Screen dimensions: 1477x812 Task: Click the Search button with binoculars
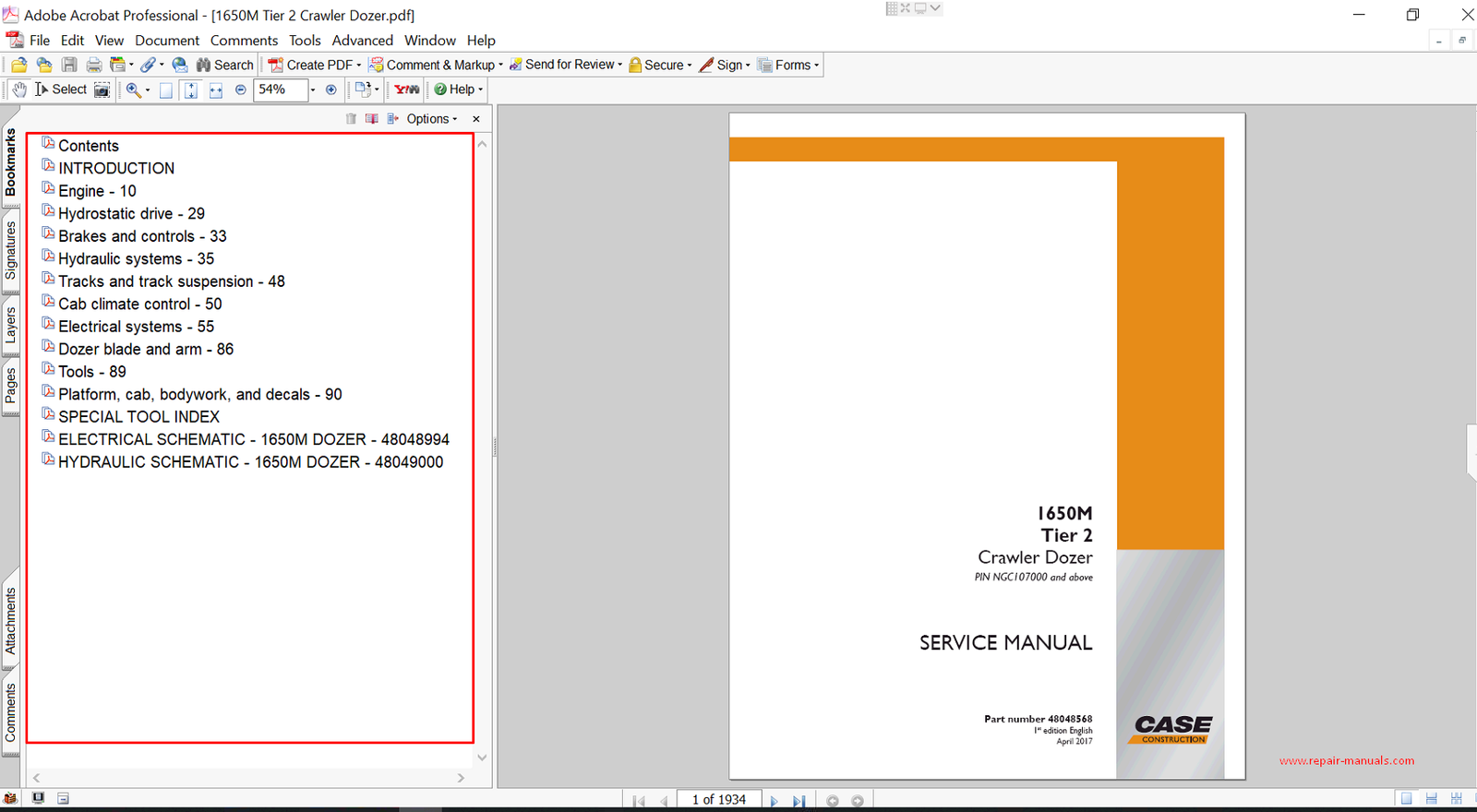coord(224,65)
